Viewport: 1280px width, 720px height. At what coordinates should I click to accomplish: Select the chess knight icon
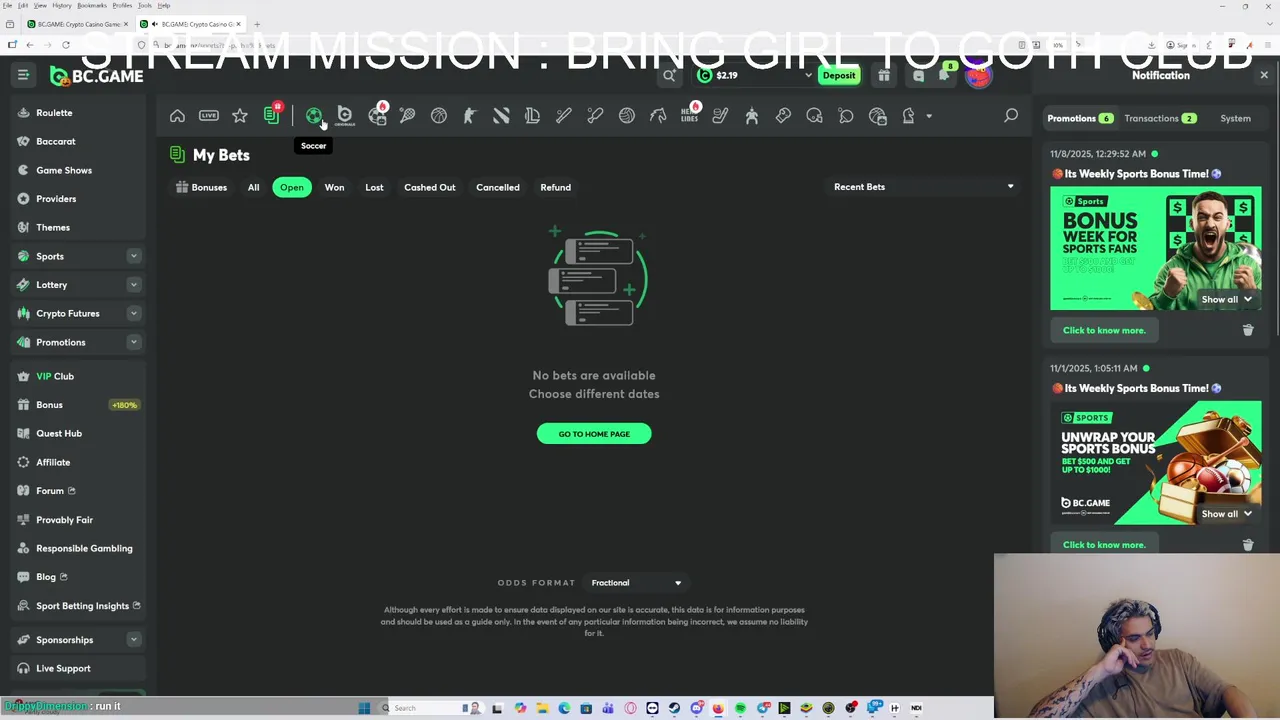pyautogui.click(x=909, y=116)
